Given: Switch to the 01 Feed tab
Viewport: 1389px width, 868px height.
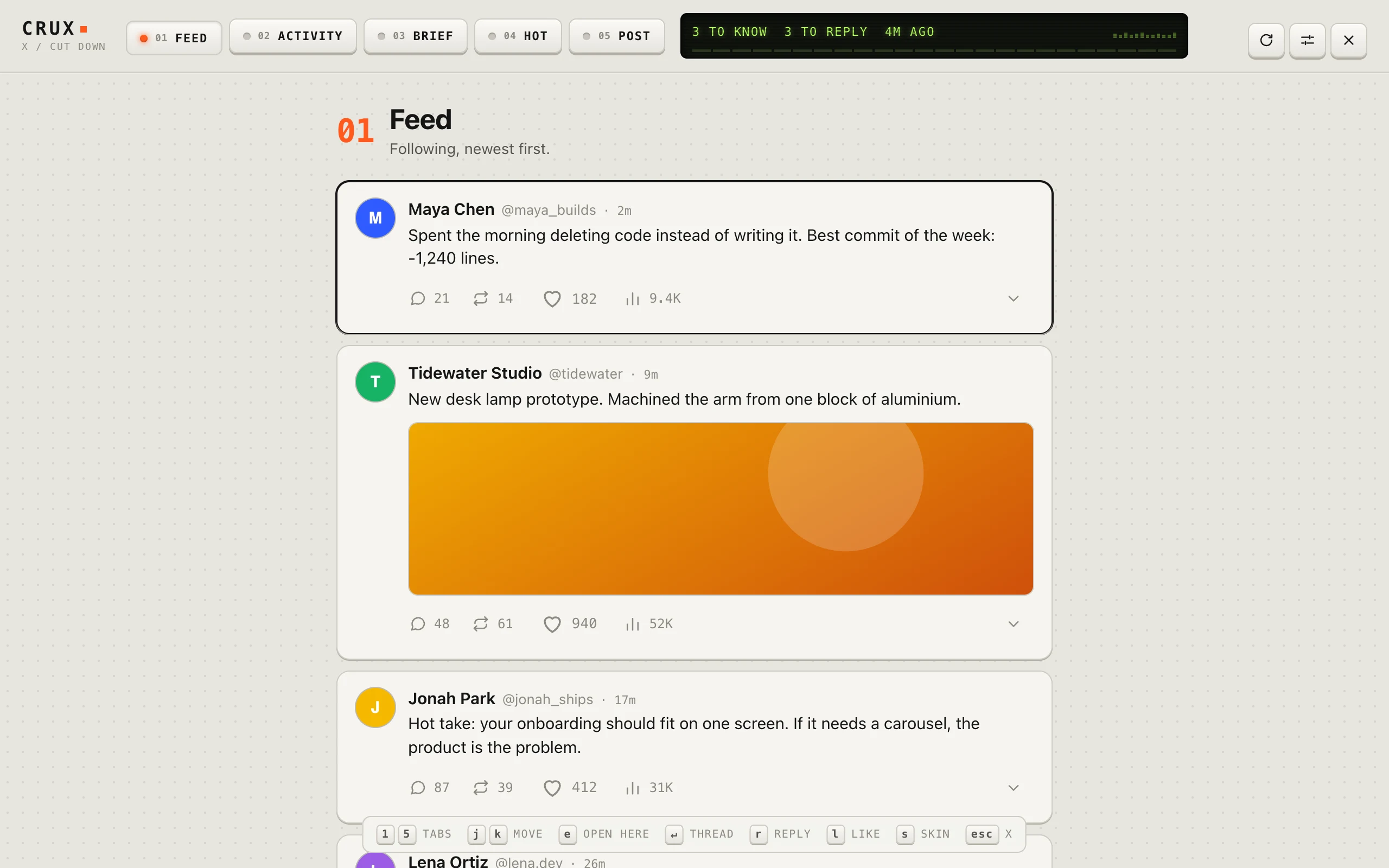Looking at the screenshot, I should click(174, 38).
